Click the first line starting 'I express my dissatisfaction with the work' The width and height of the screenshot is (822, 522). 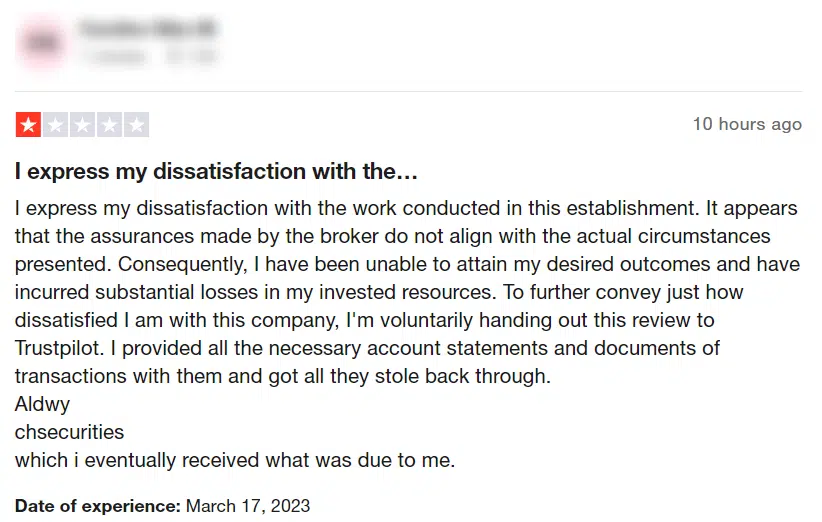click(406, 208)
